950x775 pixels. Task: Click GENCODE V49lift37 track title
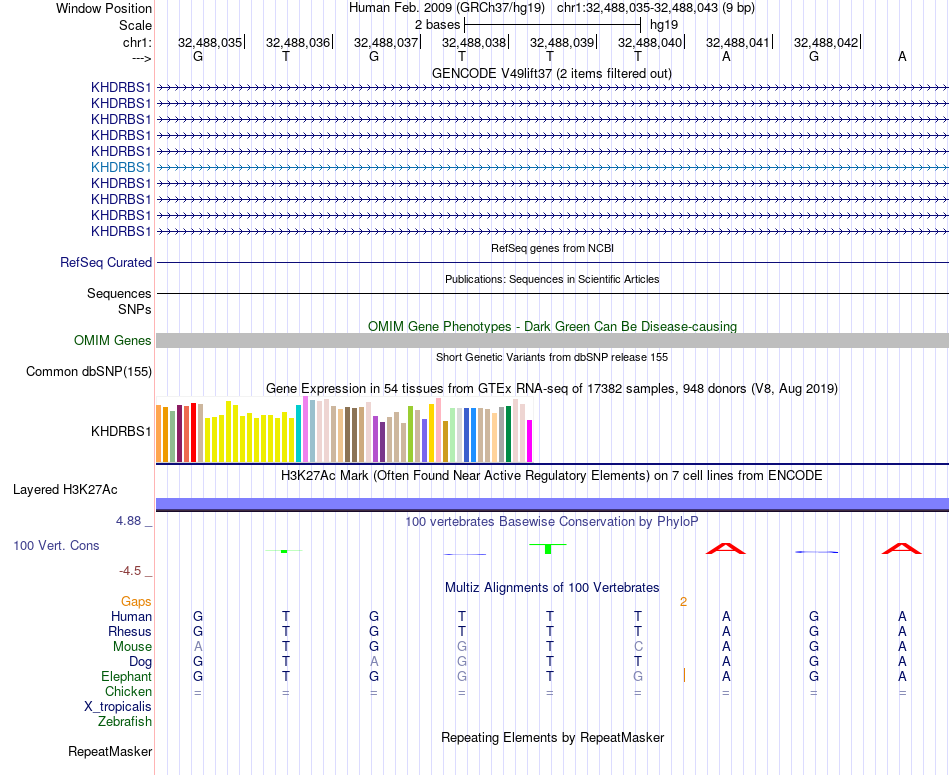coord(551,73)
